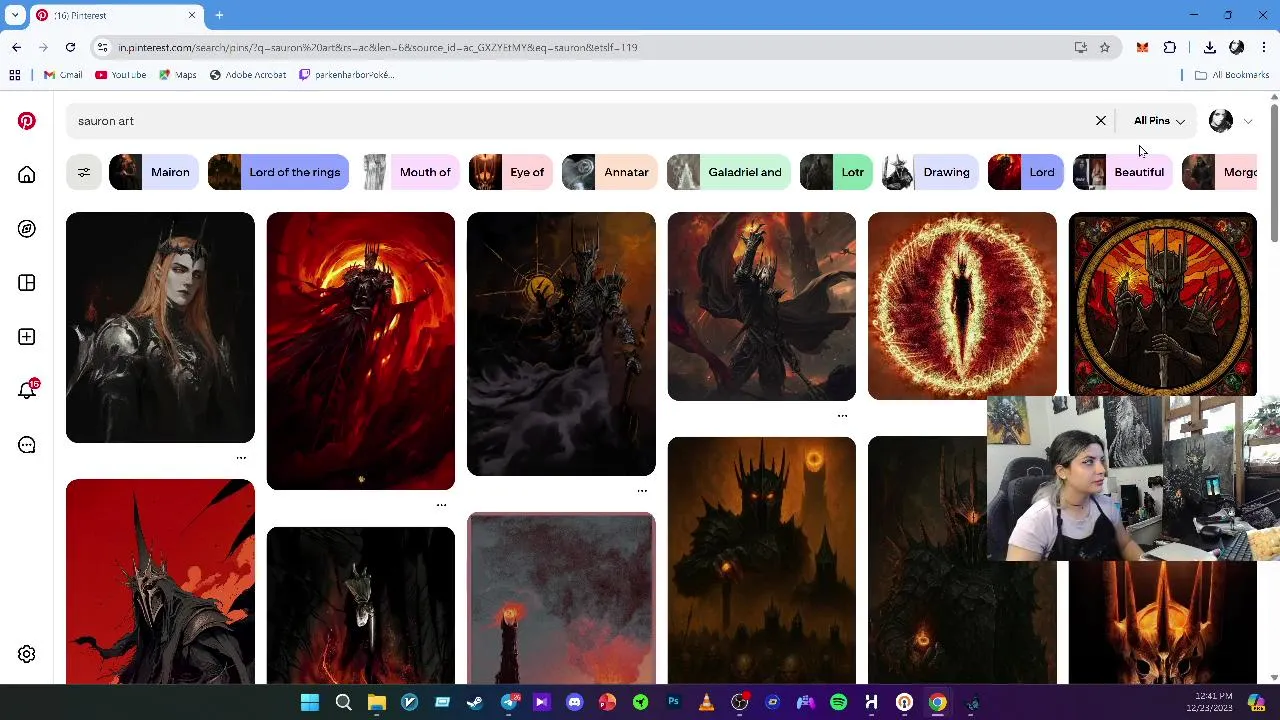Screen dimensions: 1280x720
Task: Open Explore compass icon in sidebar
Action: 27,229
